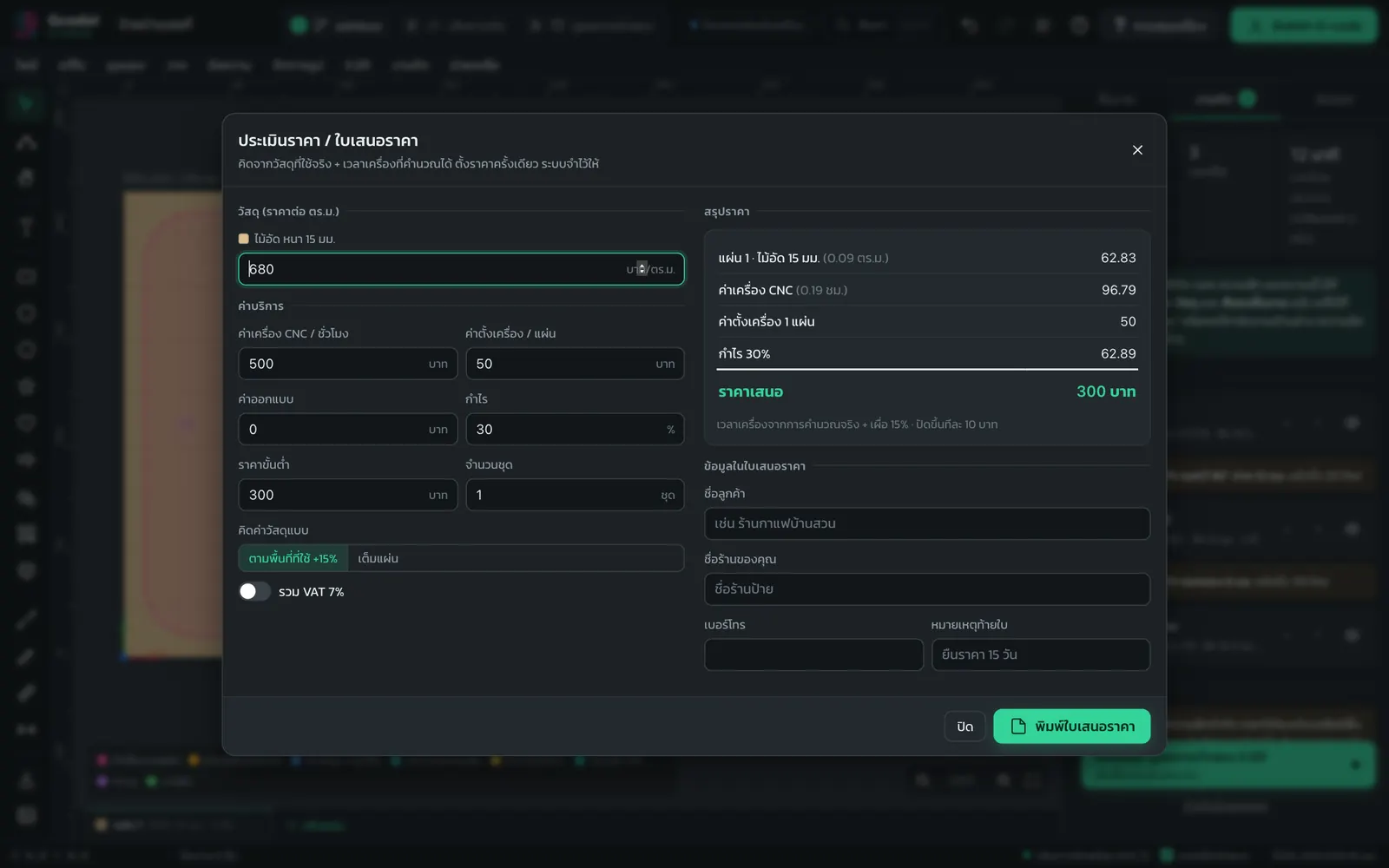Screen dimensions: 1389x868
Task: Click the แผ่น 1 · ไม้อัด 15 มม. summary row
Action: pyautogui.click(x=927, y=258)
